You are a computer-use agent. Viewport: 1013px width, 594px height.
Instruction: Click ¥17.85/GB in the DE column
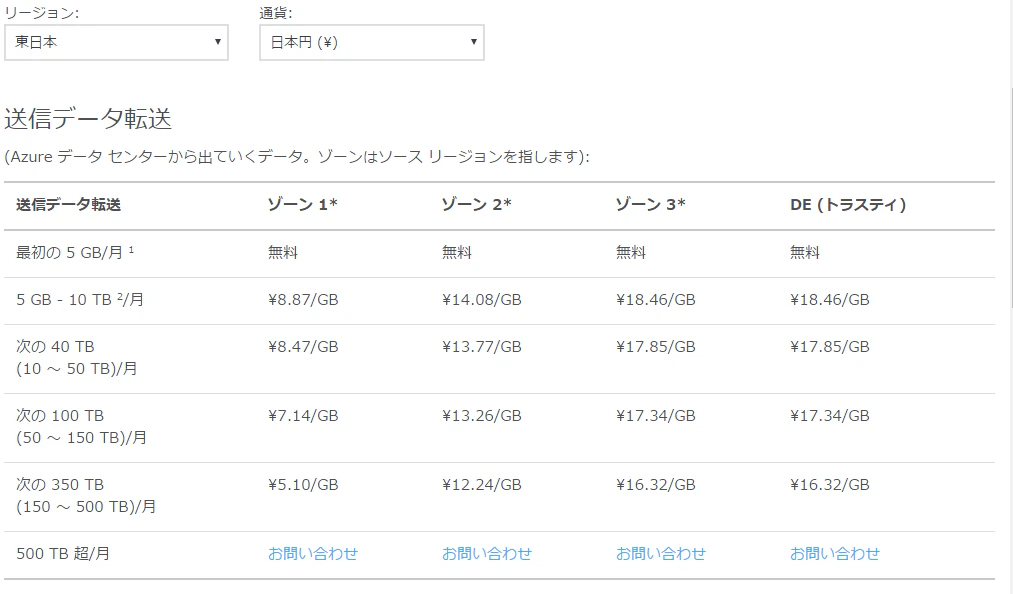click(x=830, y=347)
